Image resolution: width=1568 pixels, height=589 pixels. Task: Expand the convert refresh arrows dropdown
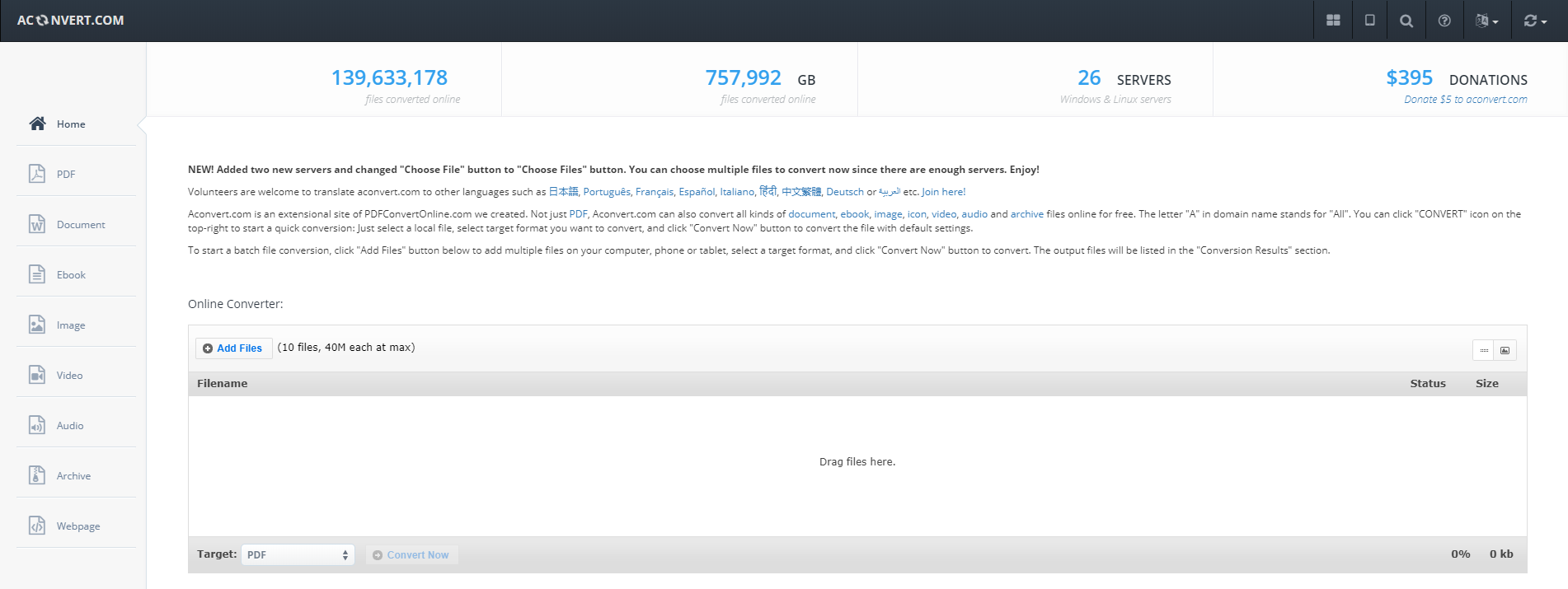click(x=1535, y=21)
